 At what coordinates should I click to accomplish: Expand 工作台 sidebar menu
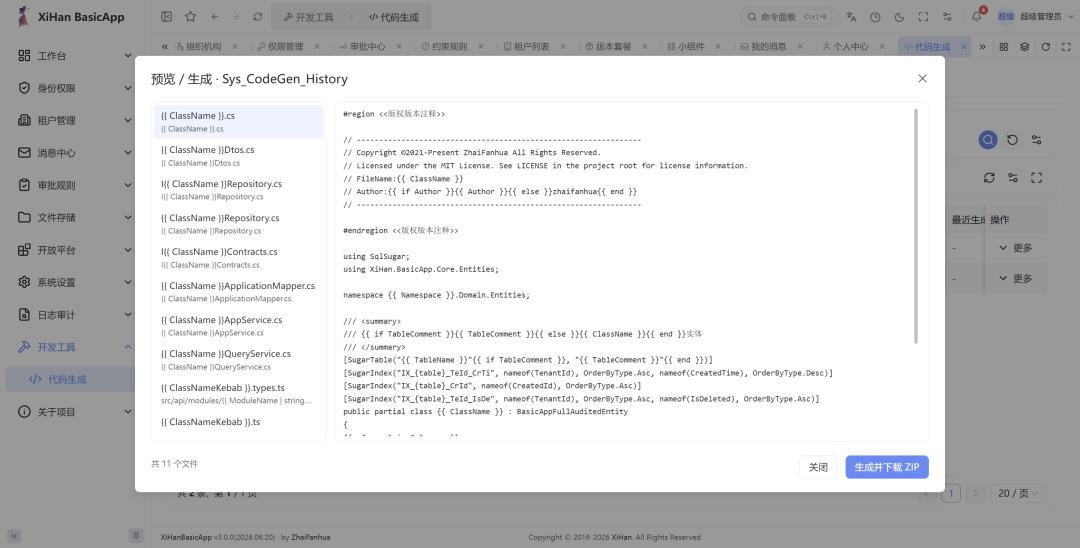pyautogui.click(x=75, y=56)
